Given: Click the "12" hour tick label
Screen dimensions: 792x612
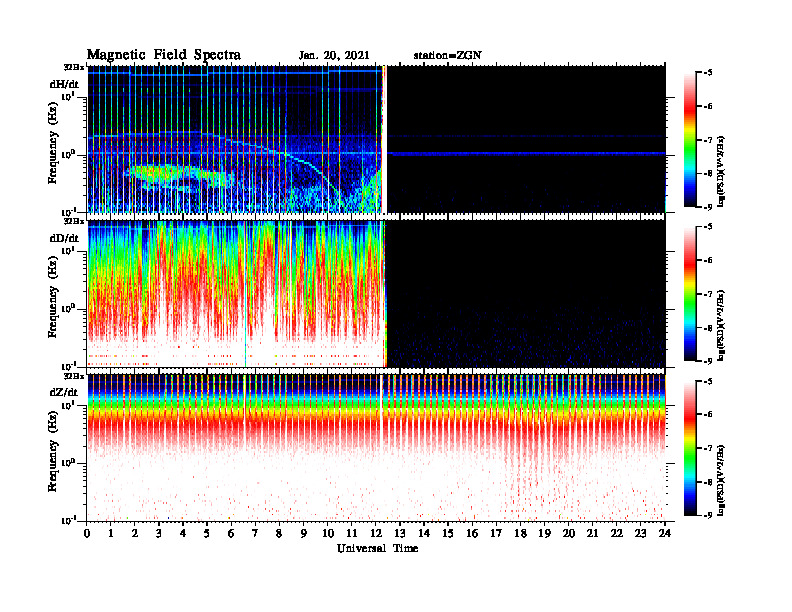Looking at the screenshot, I should pos(376,534).
